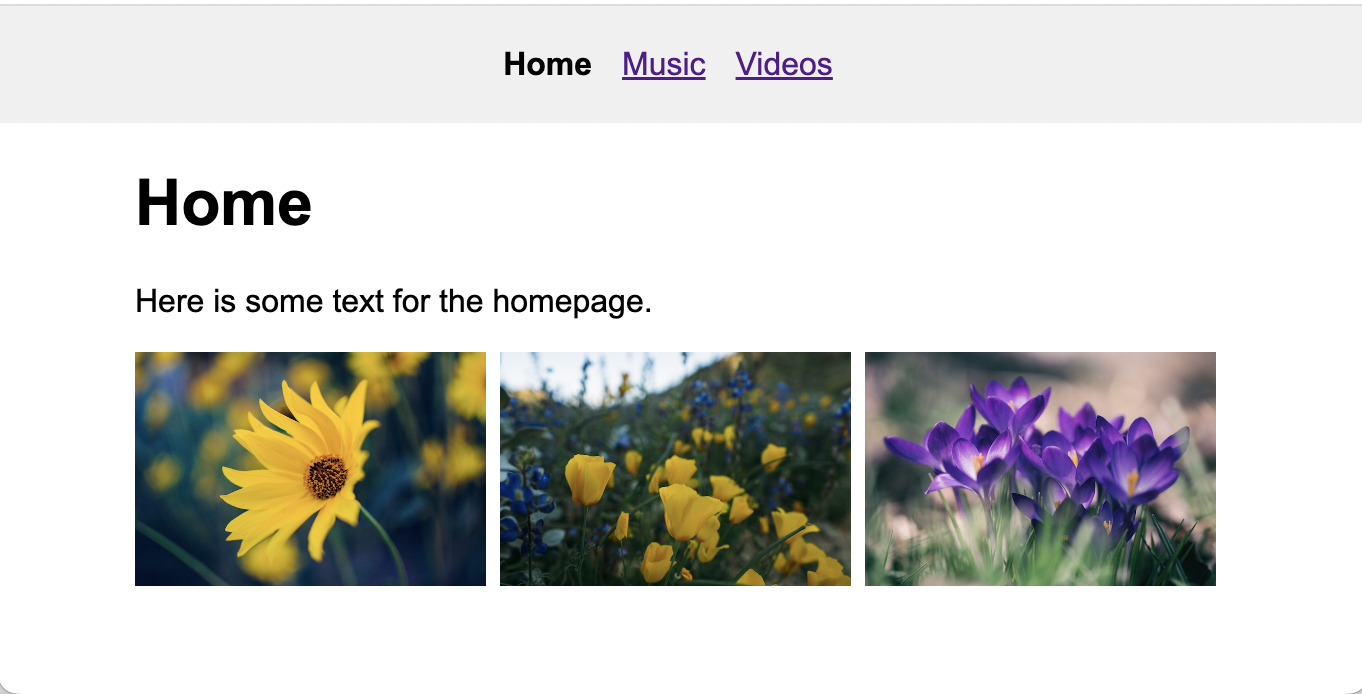Screen dimensions: 1362x694
Task: Open the yellow sunflower photo
Action: (x=310, y=468)
